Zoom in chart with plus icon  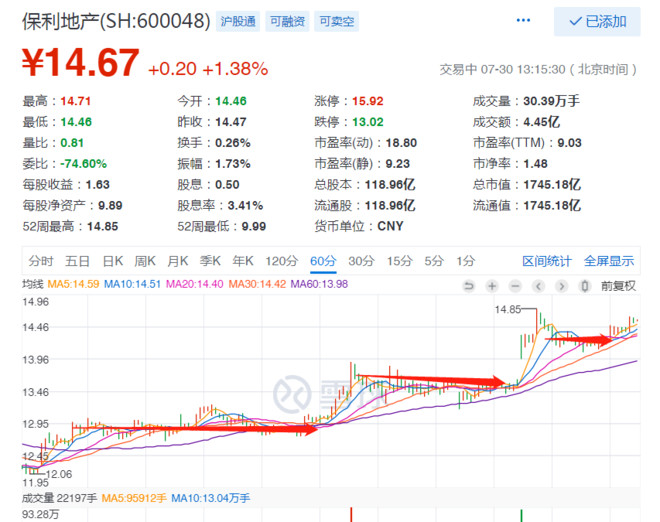(492, 286)
